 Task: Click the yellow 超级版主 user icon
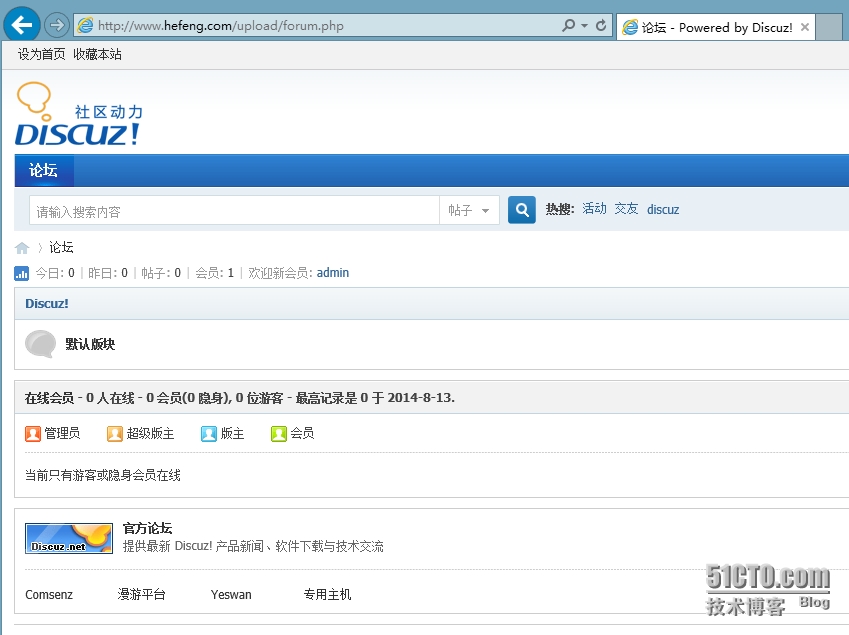(115, 434)
